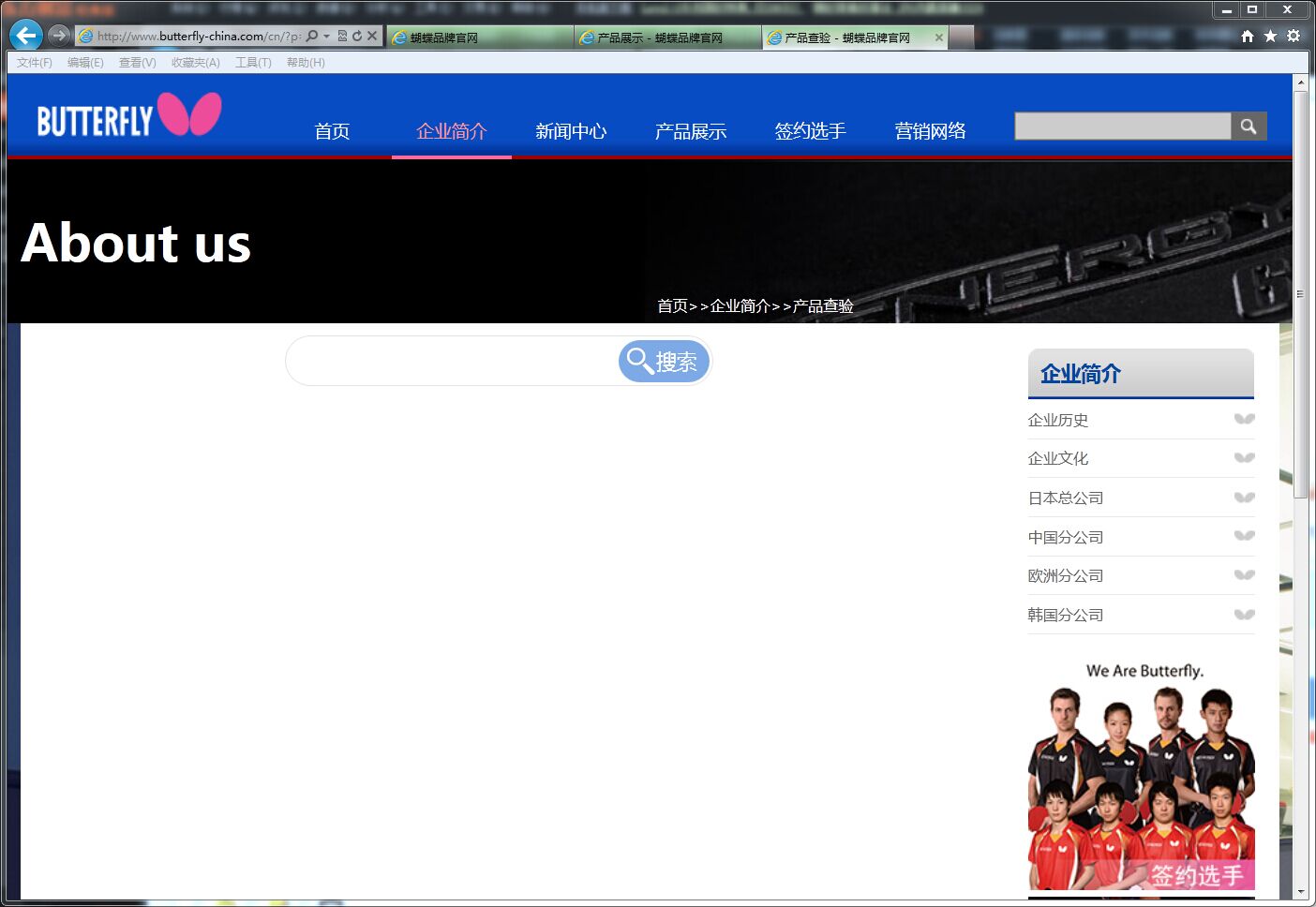Click butterfly icon beside 日本总公司
Screen dimensions: 1316x907
[1244, 497]
